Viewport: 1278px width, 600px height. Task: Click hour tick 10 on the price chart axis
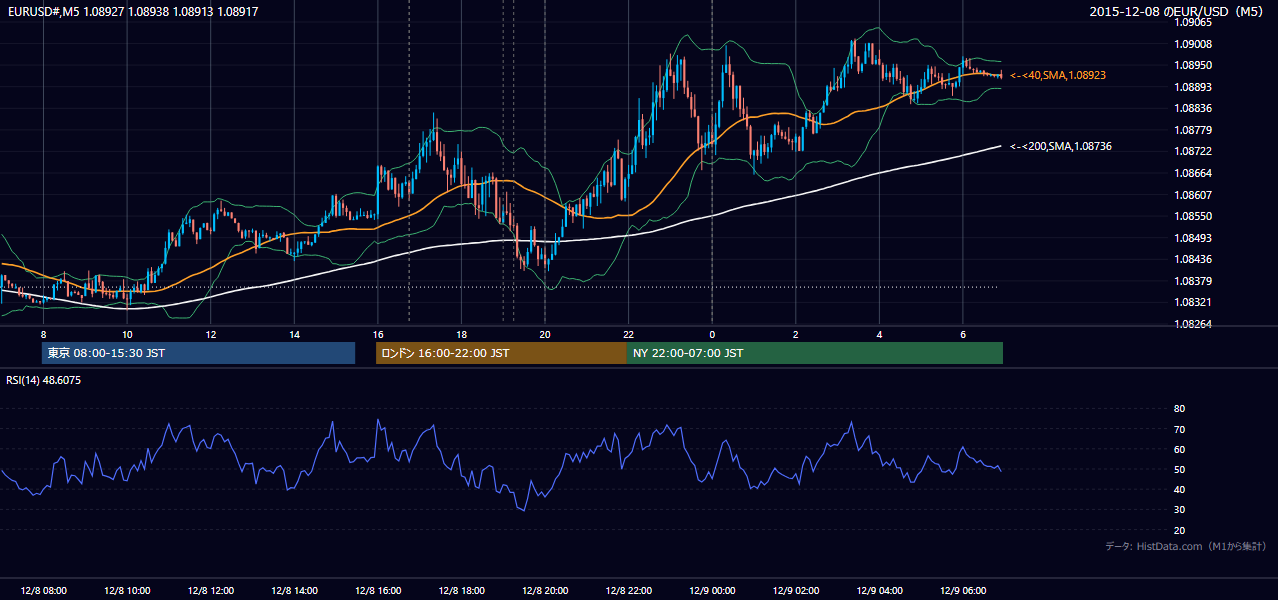[x=127, y=334]
